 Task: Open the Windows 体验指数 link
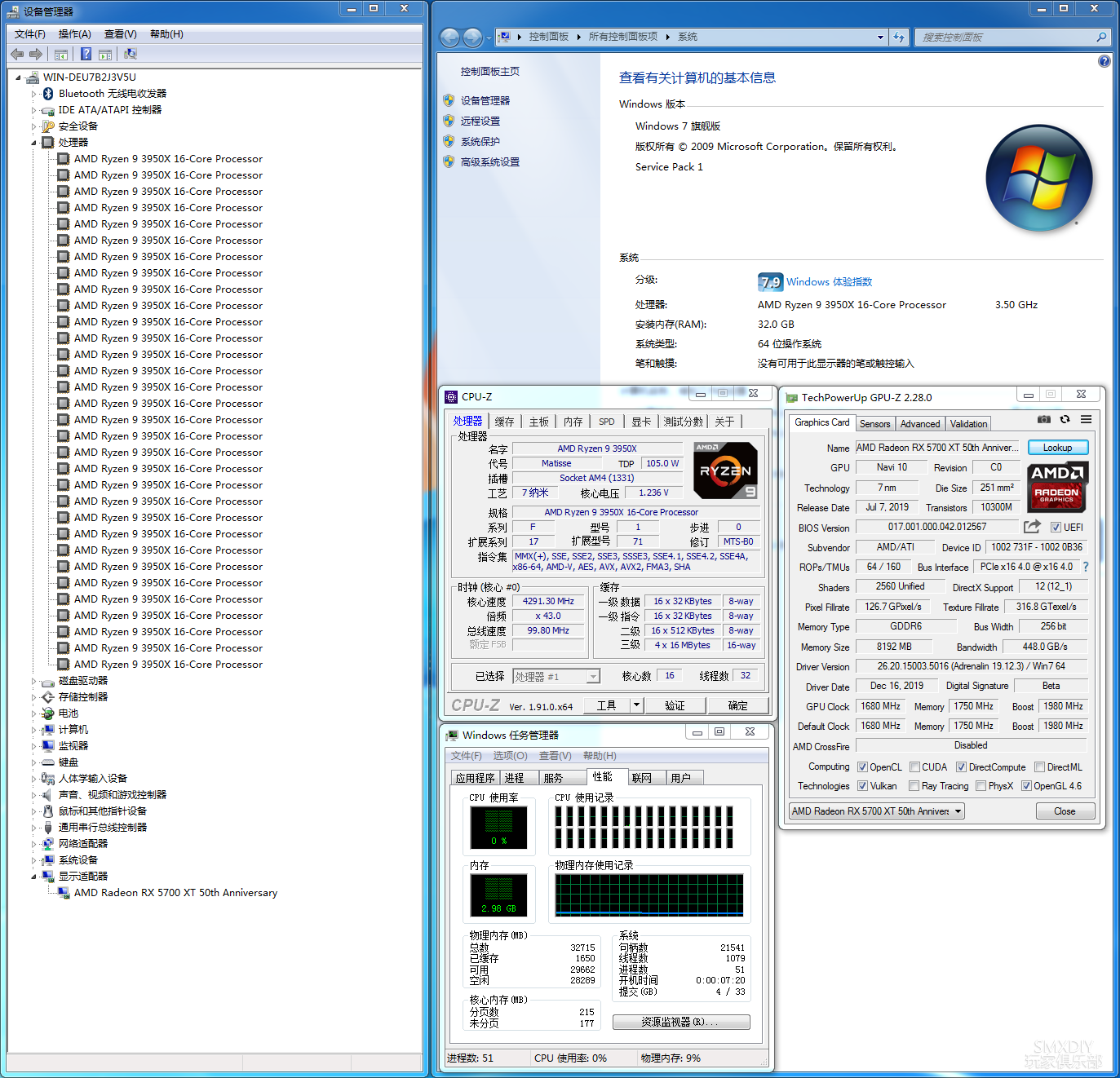(x=830, y=282)
